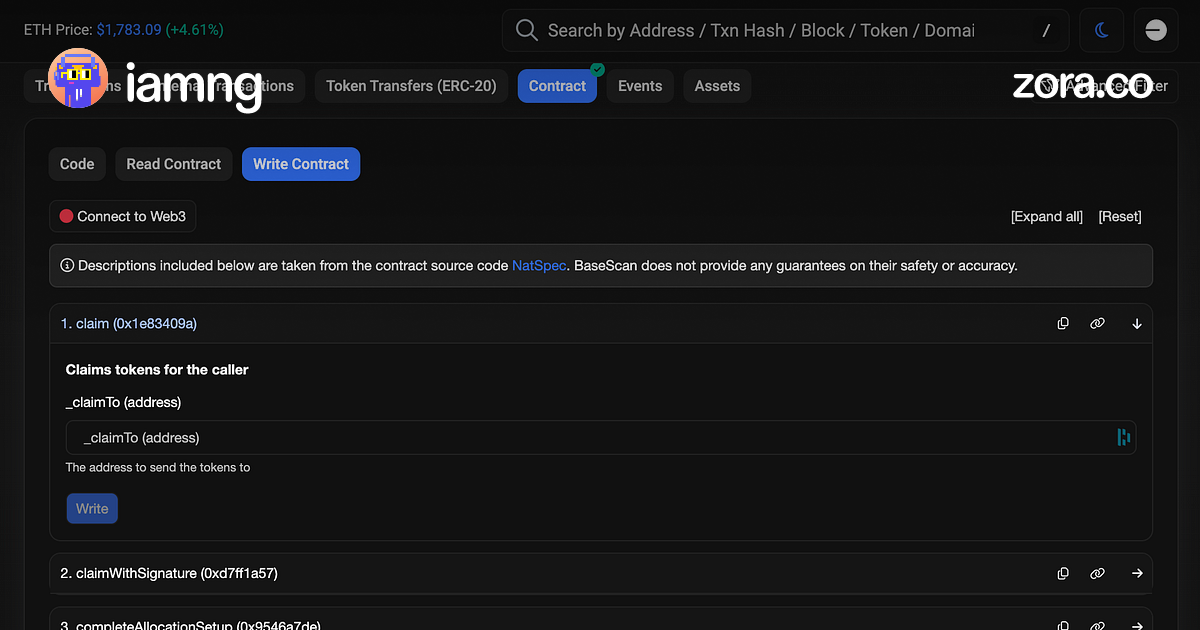Screen dimensions: 1200x630
Task: Click the Write button for claim
Action: [x=92, y=508]
